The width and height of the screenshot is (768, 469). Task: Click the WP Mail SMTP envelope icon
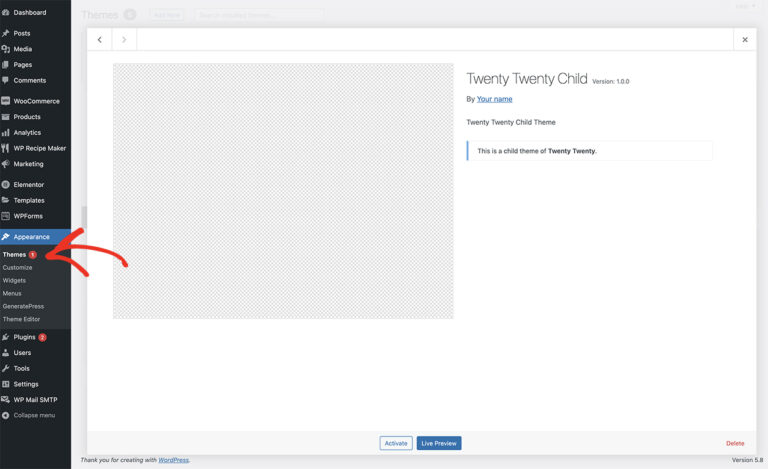click(6, 400)
